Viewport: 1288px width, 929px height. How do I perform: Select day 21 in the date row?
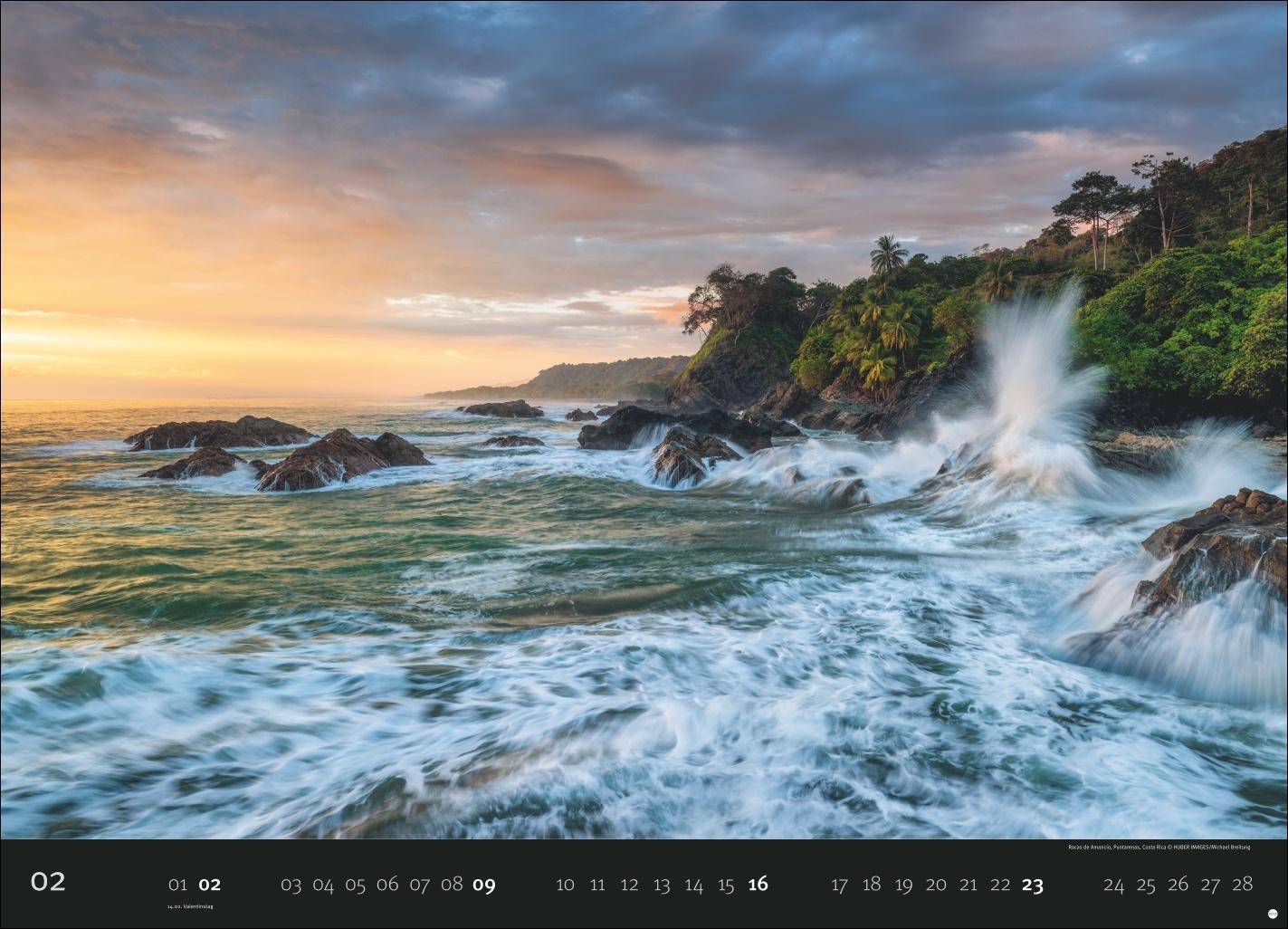[x=968, y=885]
